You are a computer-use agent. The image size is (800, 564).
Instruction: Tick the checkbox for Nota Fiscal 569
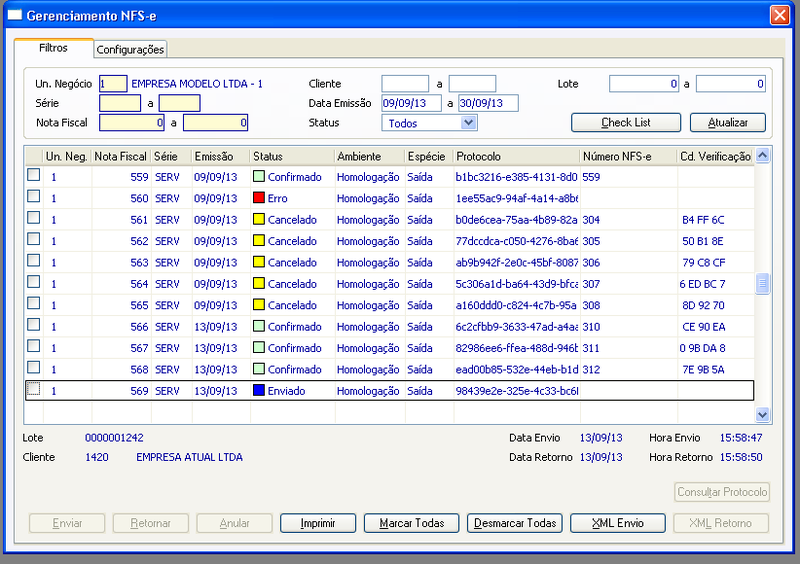[x=34, y=389]
